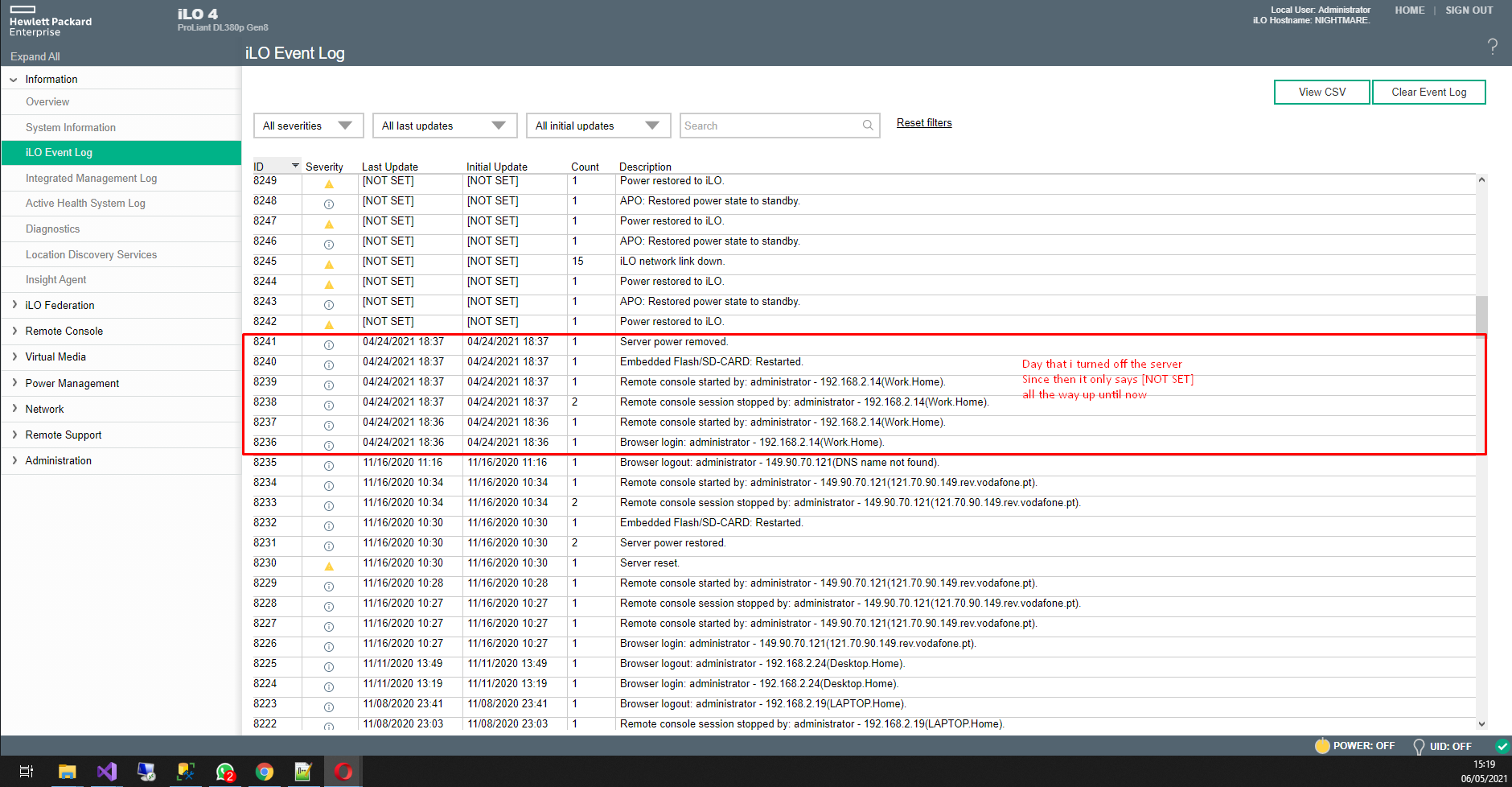Click the HOME link

point(1409,10)
